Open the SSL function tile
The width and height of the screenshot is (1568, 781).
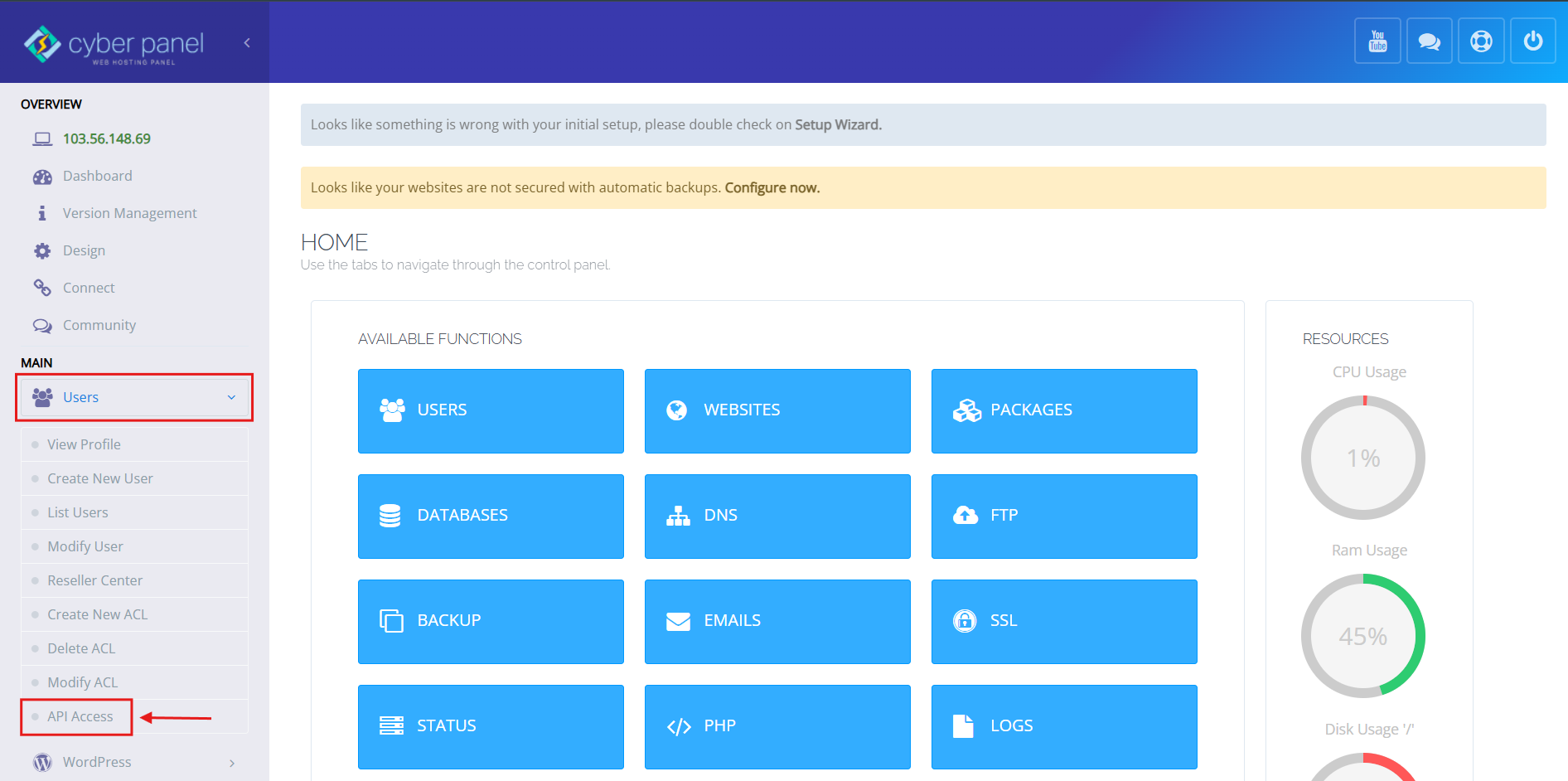point(1063,620)
